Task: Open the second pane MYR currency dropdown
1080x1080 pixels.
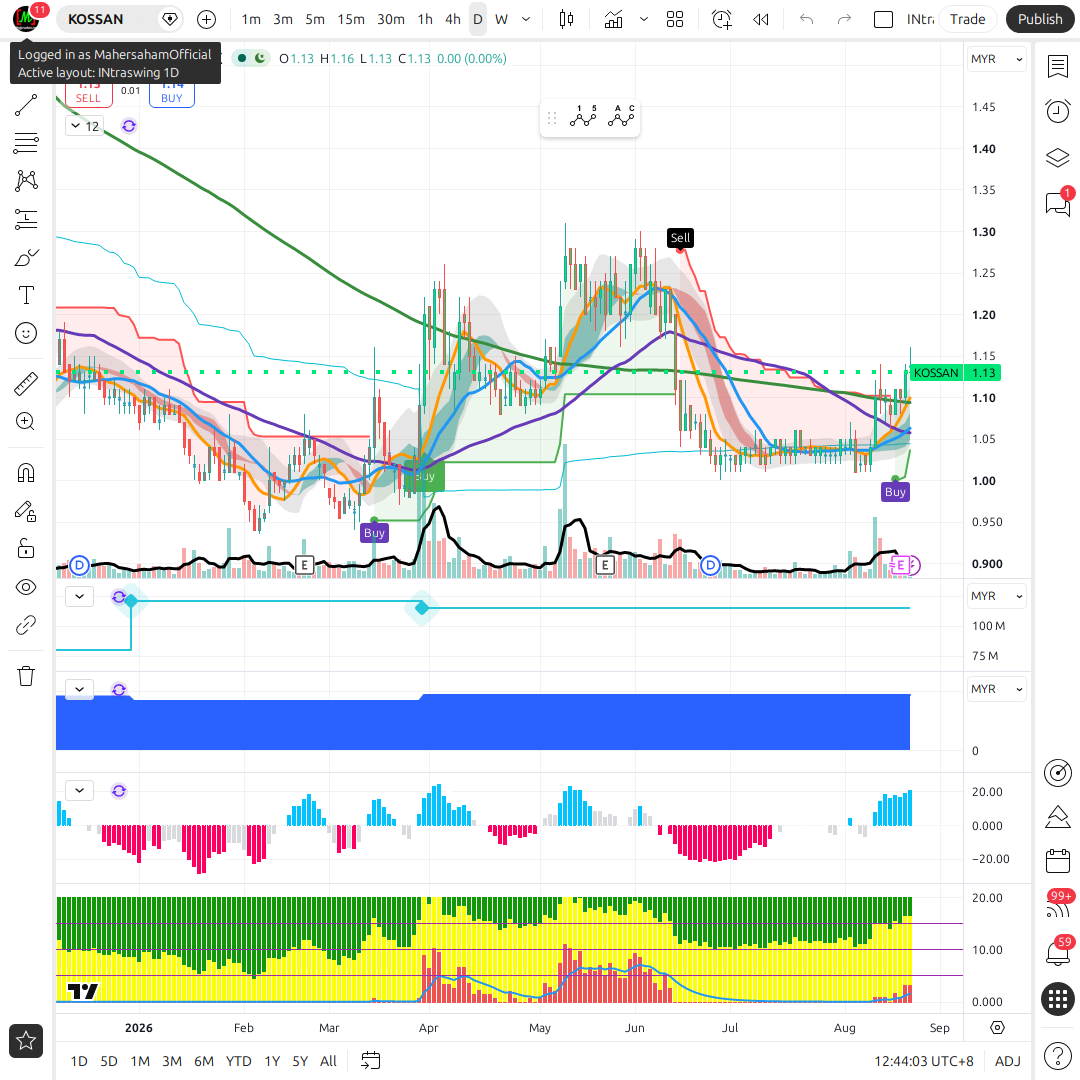Action: pos(997,596)
